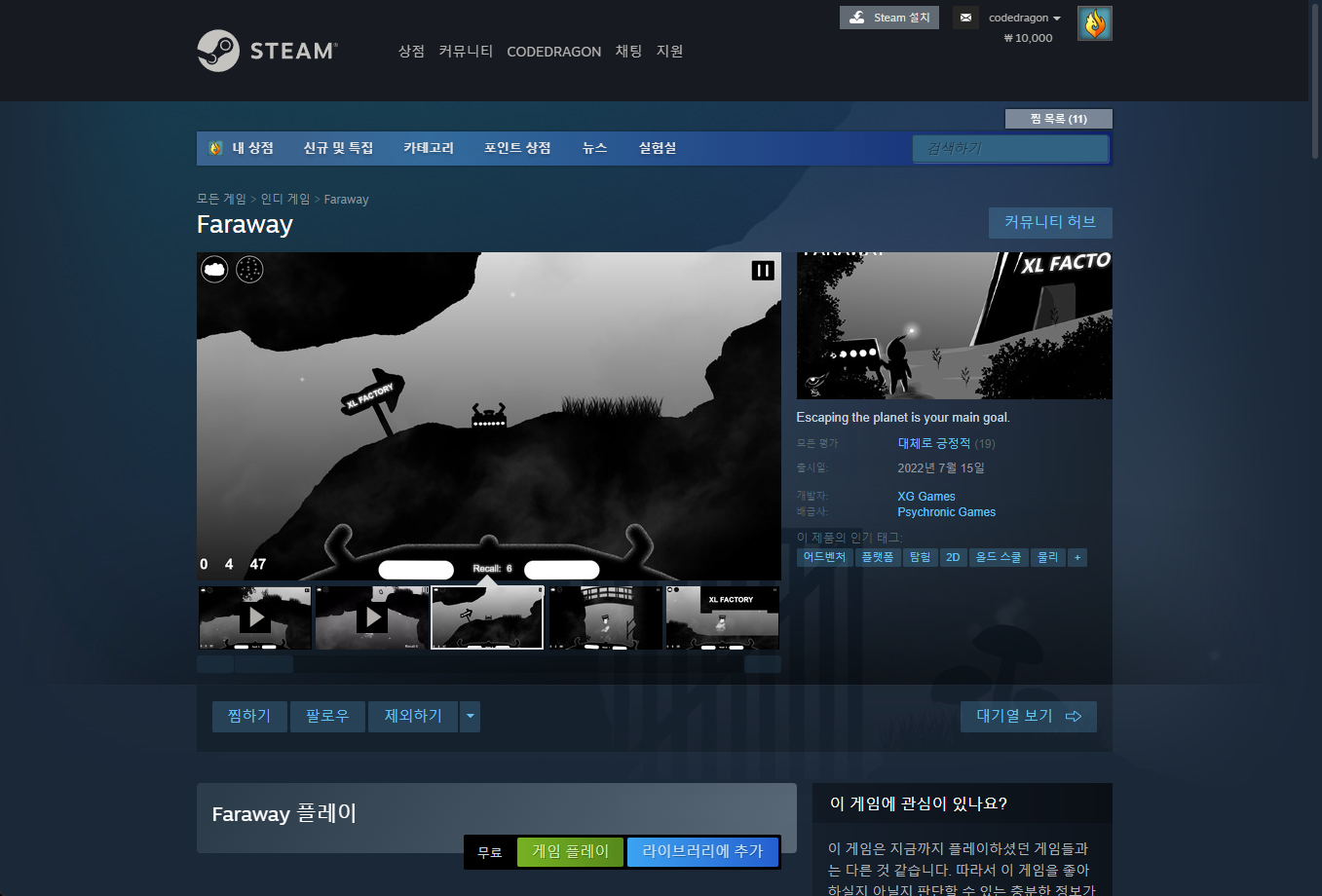
Task: Click the 어드벤처 tag
Action: (824, 557)
